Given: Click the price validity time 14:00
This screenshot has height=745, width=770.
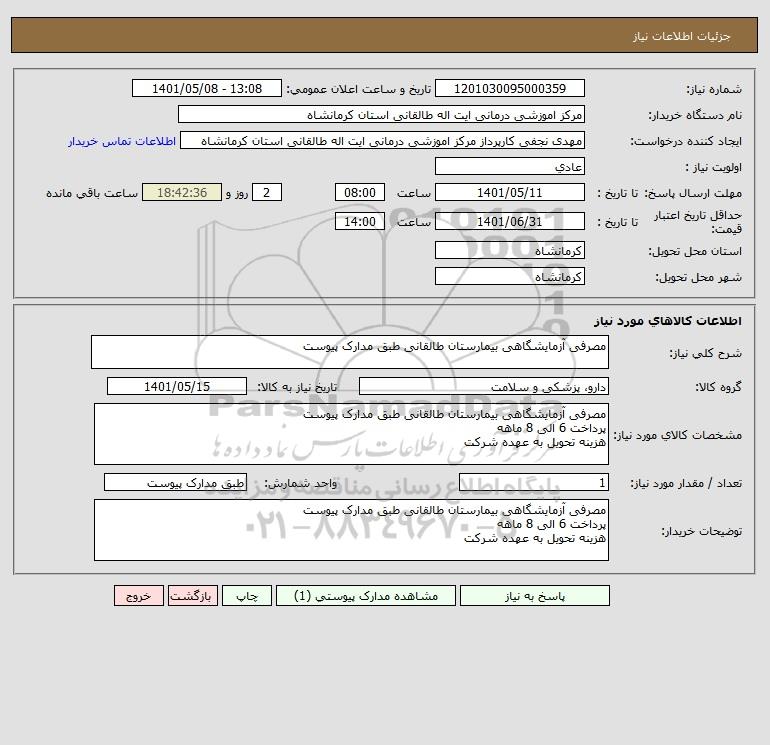Looking at the screenshot, I should point(359,221).
